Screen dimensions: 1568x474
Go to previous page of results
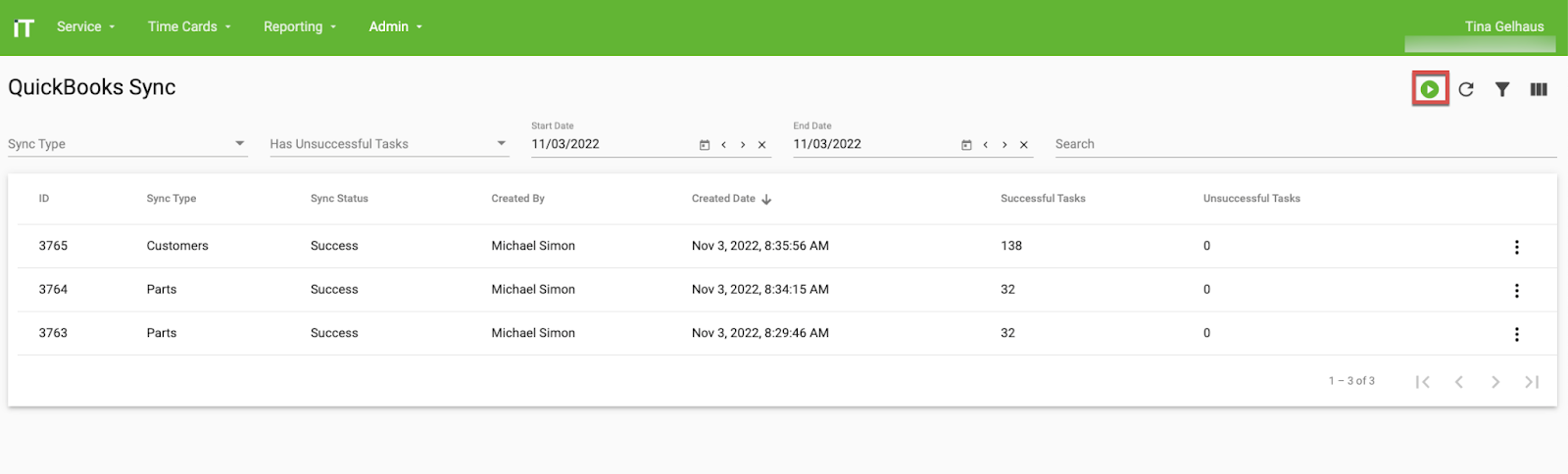[1459, 382]
